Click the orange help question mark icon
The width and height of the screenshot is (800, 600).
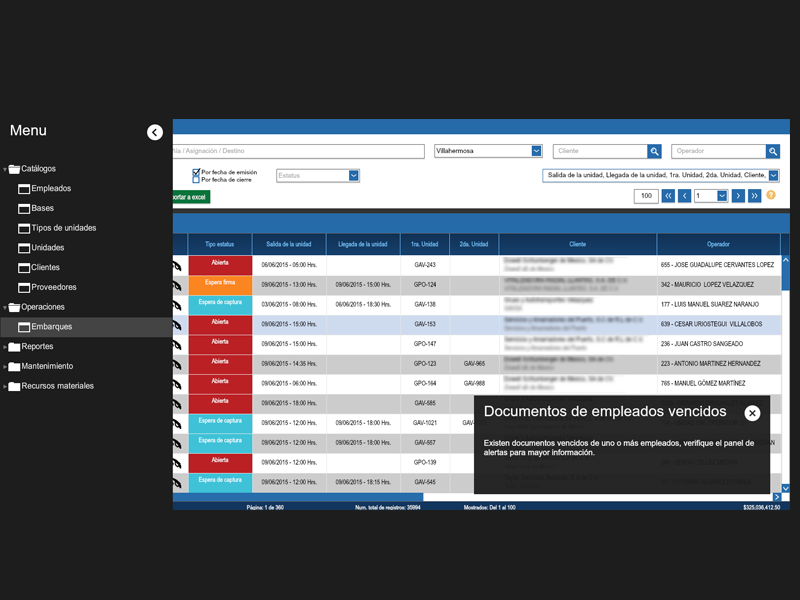click(771, 195)
